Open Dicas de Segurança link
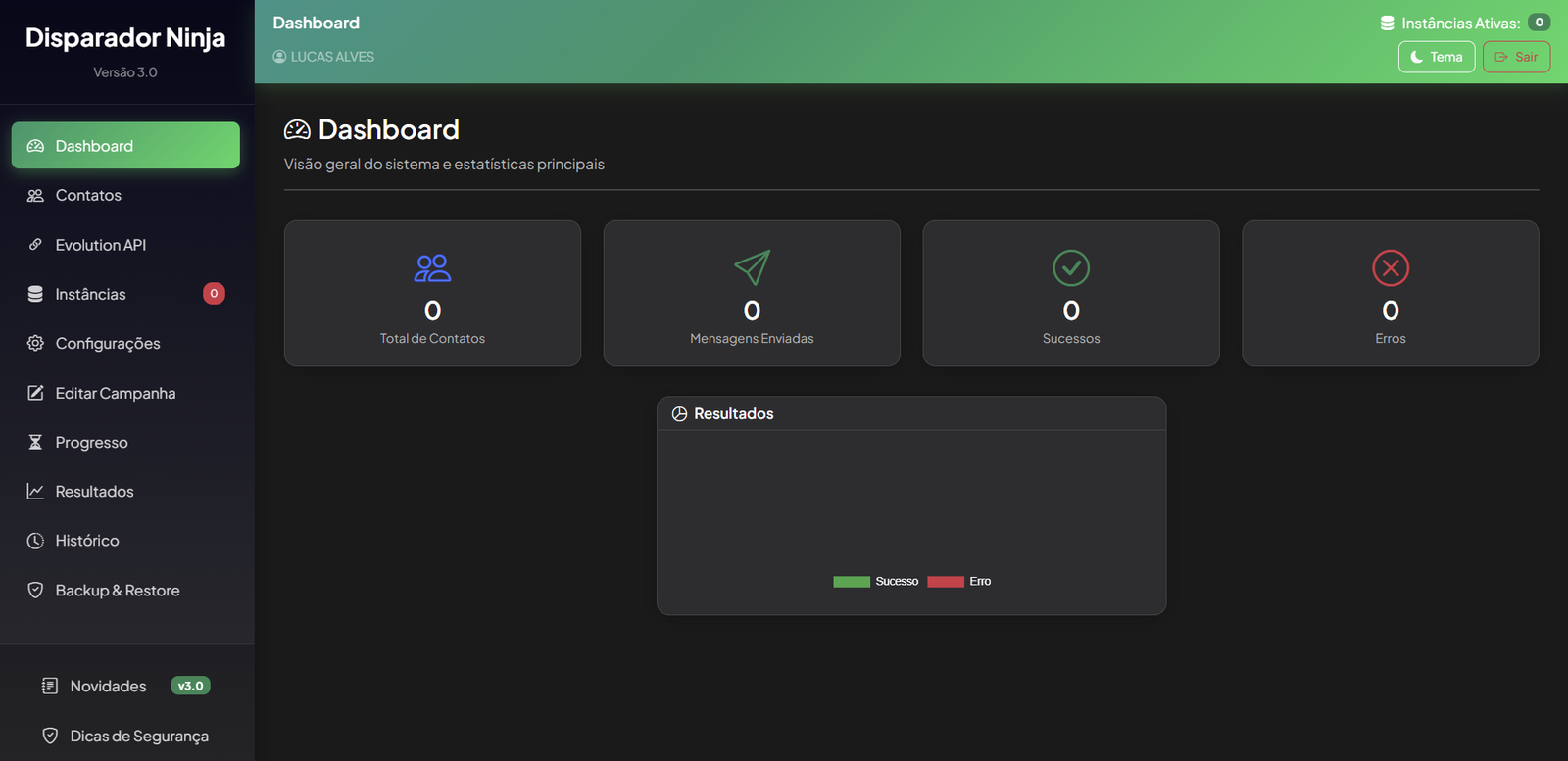1568x761 pixels. (x=138, y=736)
